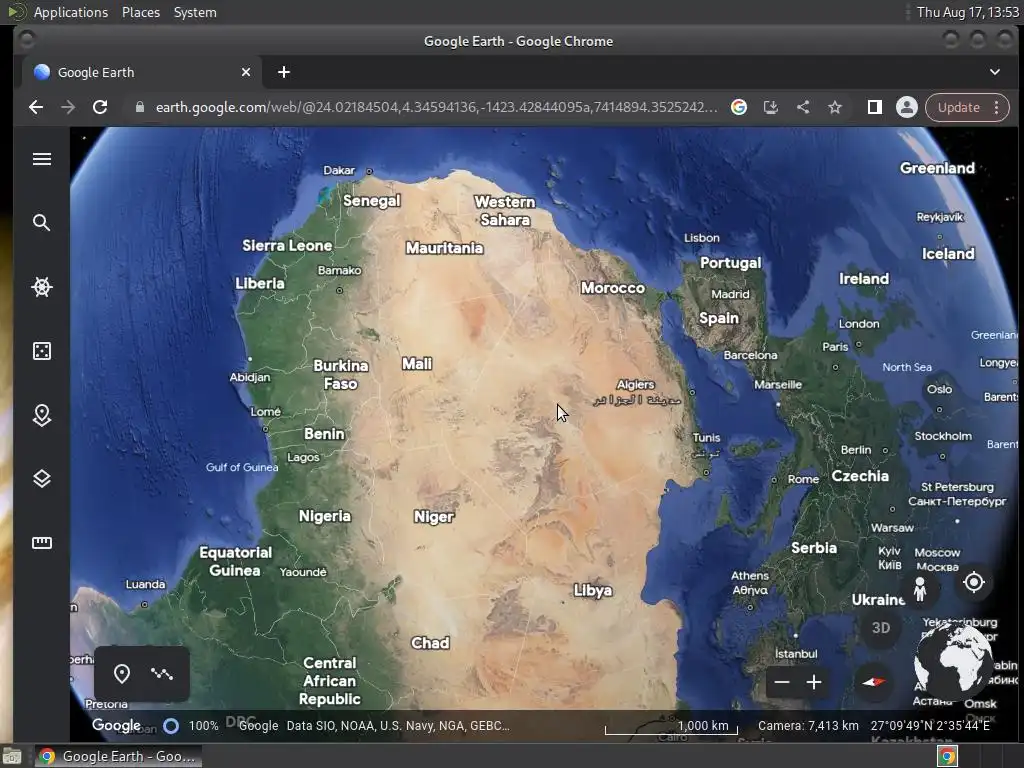Activate the Pegman Street View icon
The image size is (1024, 768).
[x=920, y=589]
